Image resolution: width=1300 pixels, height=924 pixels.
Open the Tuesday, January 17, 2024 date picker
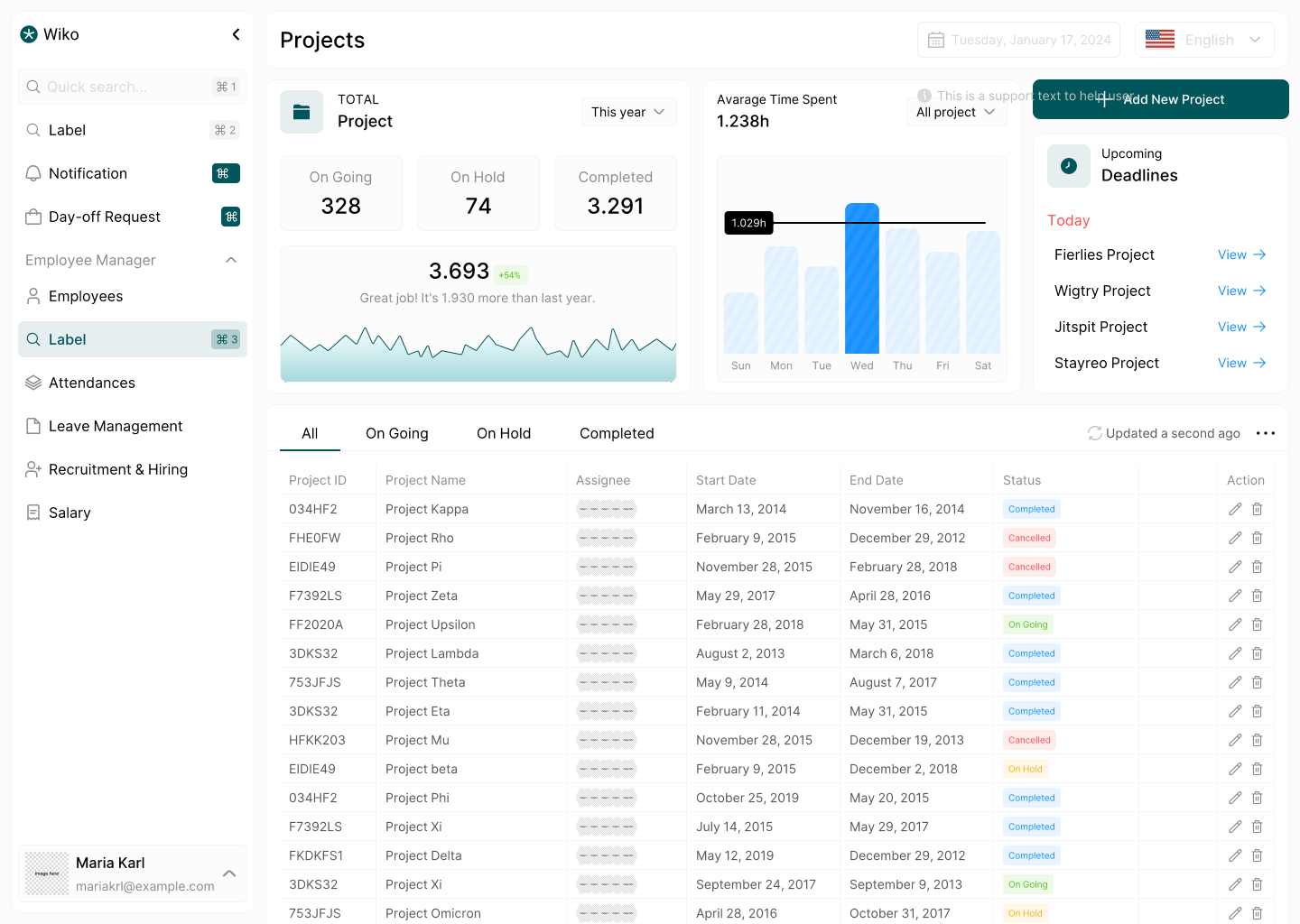click(x=1018, y=40)
